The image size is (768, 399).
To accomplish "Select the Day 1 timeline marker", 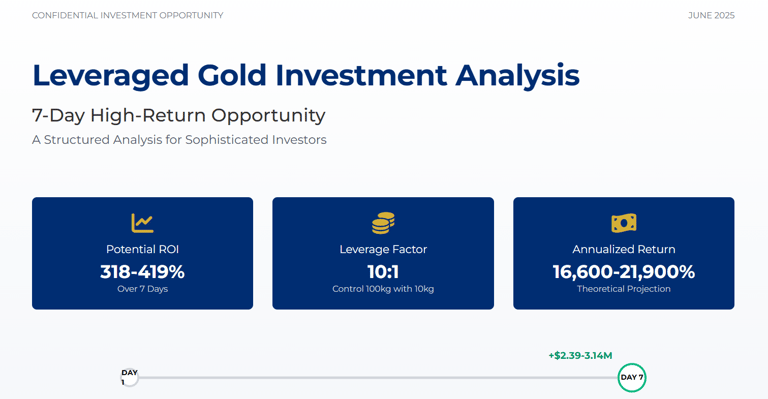I will click(x=129, y=377).
